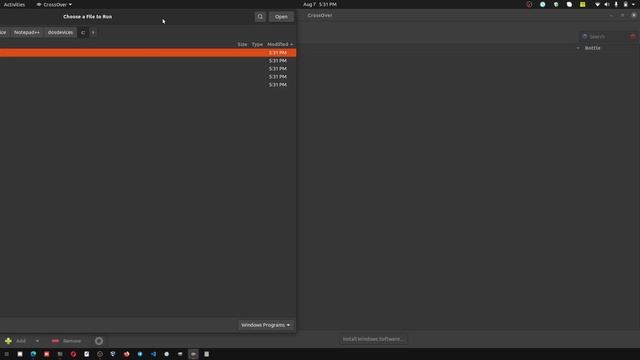Collapse the Bottle section arrow

pyautogui.click(x=578, y=48)
